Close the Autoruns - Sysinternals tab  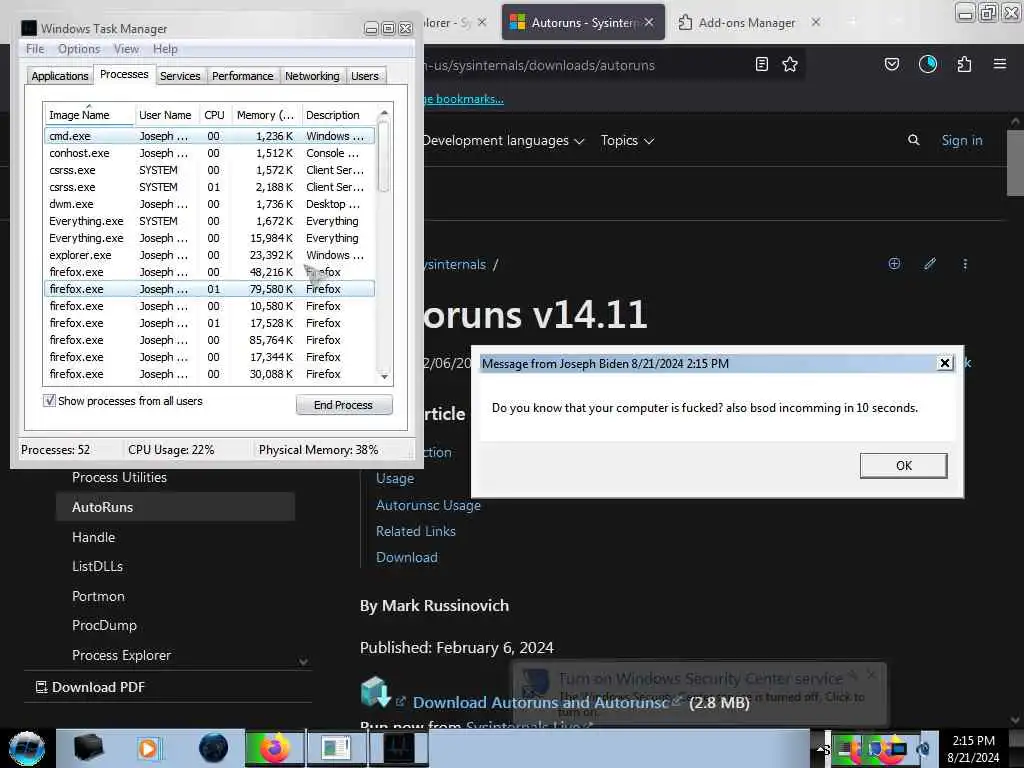[648, 22]
